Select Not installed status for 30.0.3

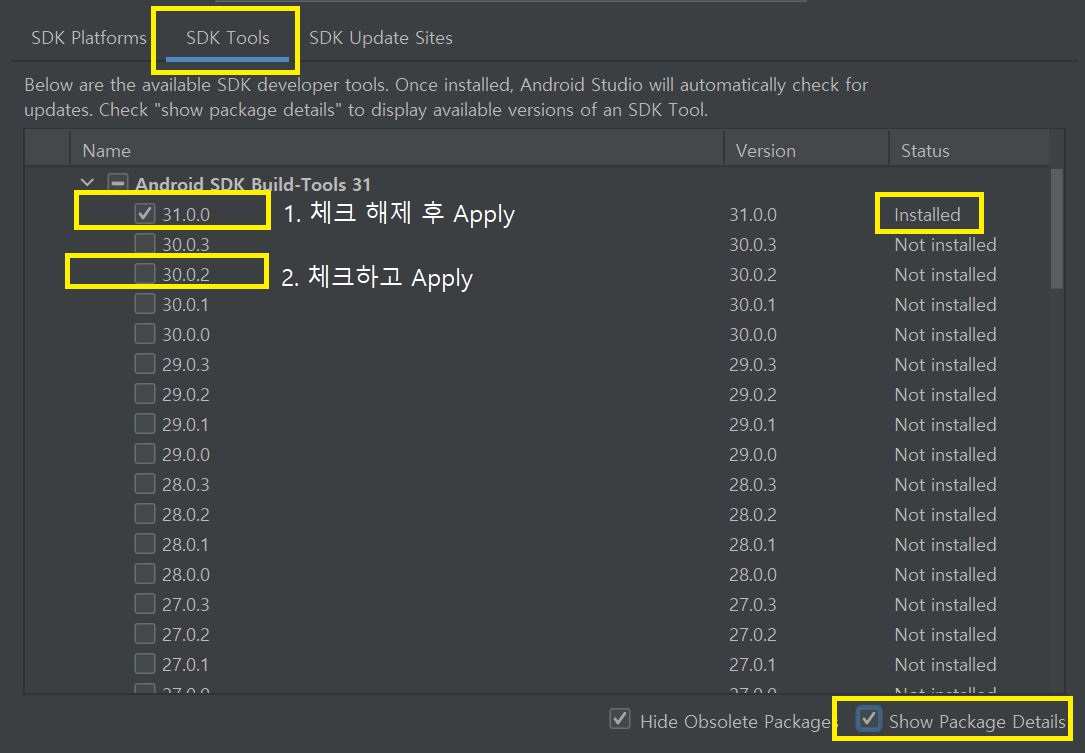coord(945,244)
